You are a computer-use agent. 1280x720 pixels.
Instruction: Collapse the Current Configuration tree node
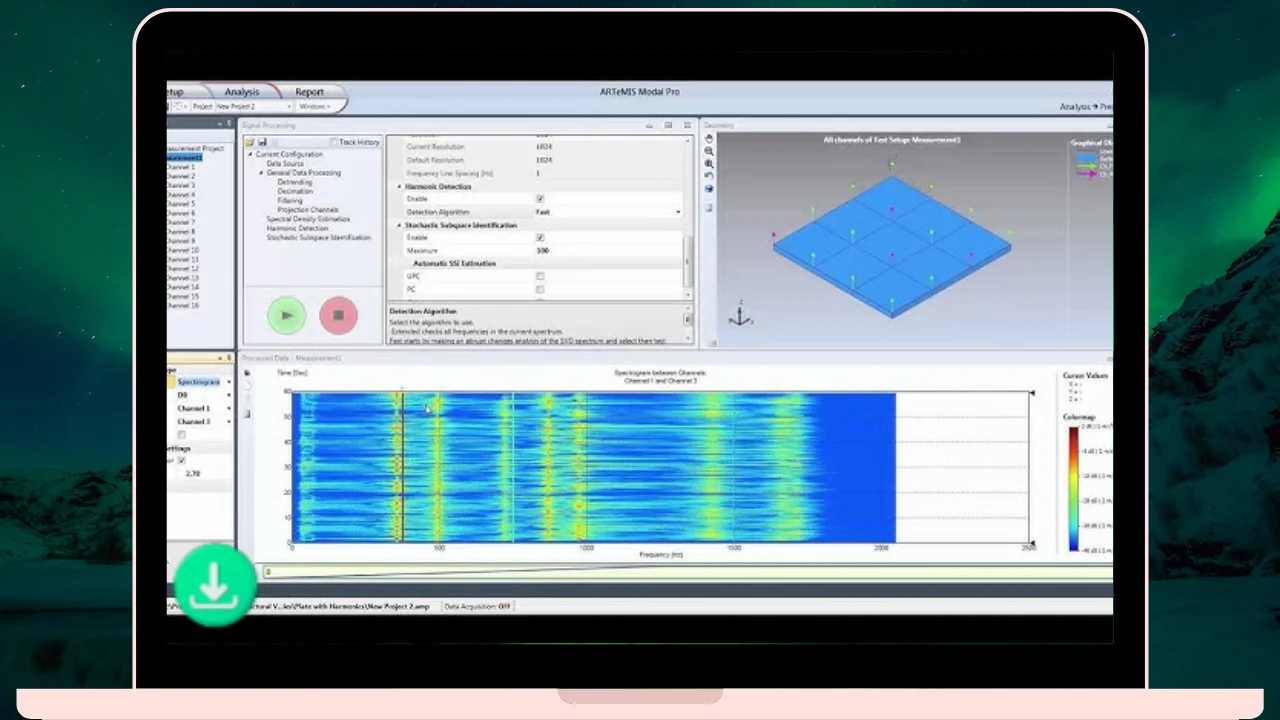click(250, 154)
